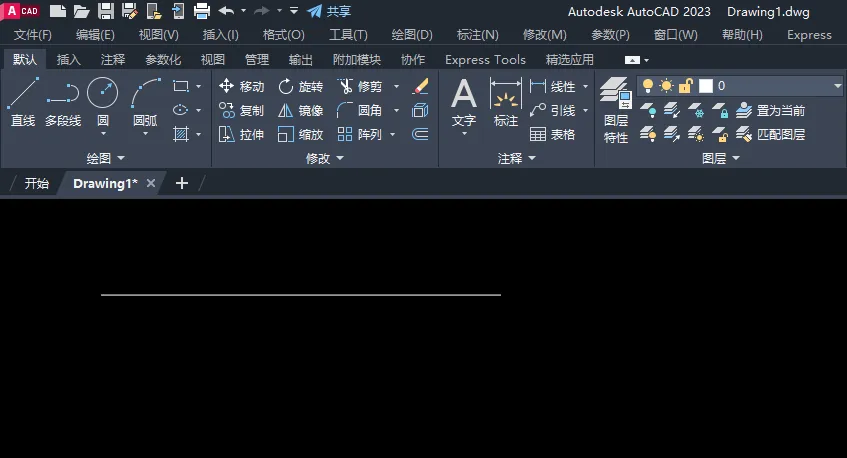Screen dimensions: 847x458
Task: Activate the Mirror (镜像) tool
Action: point(300,110)
